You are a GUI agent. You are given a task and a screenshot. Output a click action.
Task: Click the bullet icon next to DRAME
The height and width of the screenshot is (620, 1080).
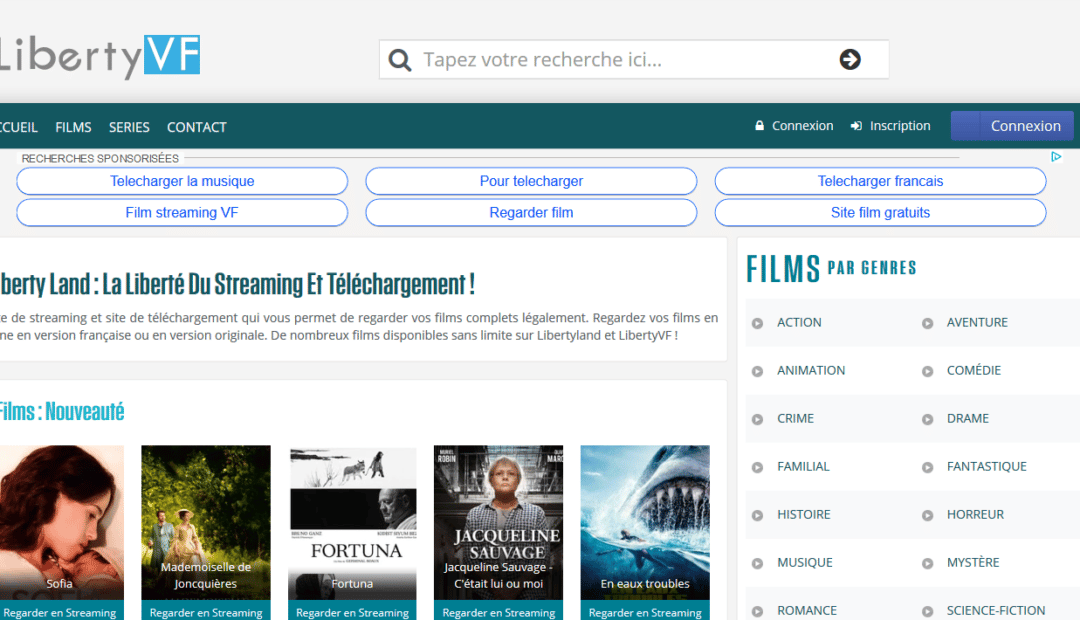(x=928, y=420)
